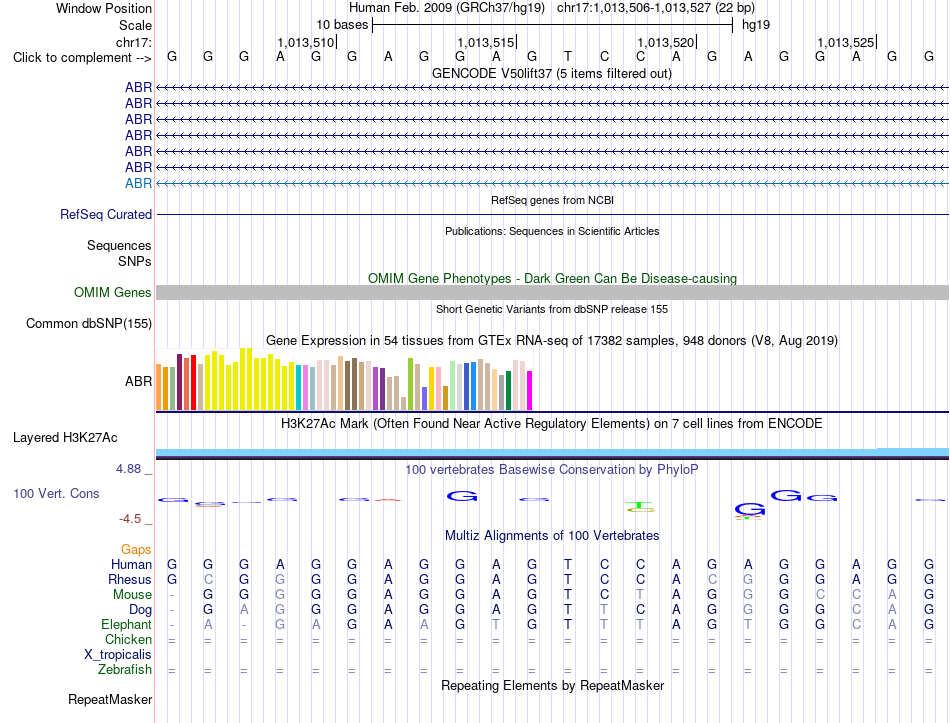Click 'Publications: Sequences in Scientific Articles' title
The width and height of the screenshot is (950, 723).
point(552,231)
